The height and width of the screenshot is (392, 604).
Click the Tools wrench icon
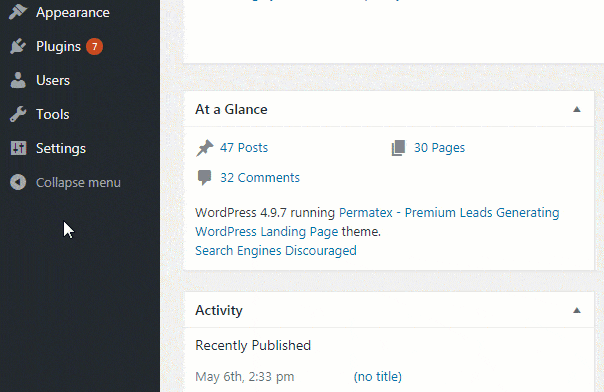pyautogui.click(x=18, y=114)
